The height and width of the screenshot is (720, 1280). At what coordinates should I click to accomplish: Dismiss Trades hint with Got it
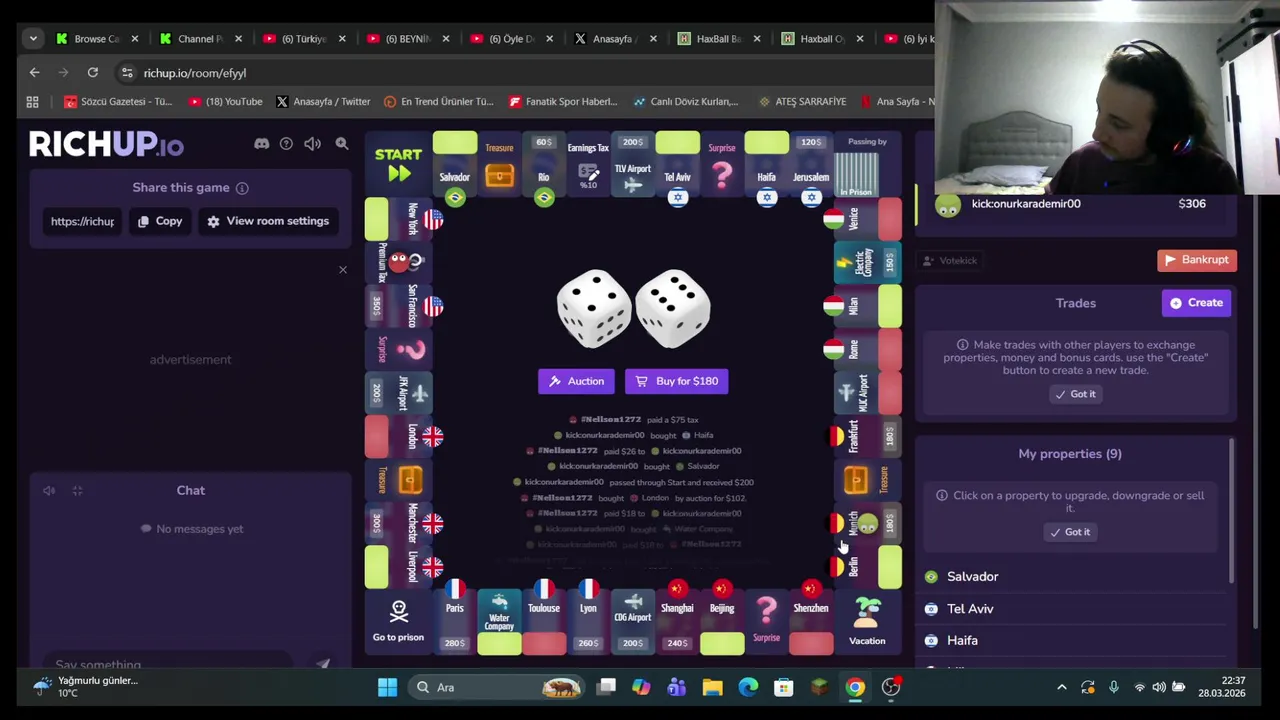pos(1075,394)
